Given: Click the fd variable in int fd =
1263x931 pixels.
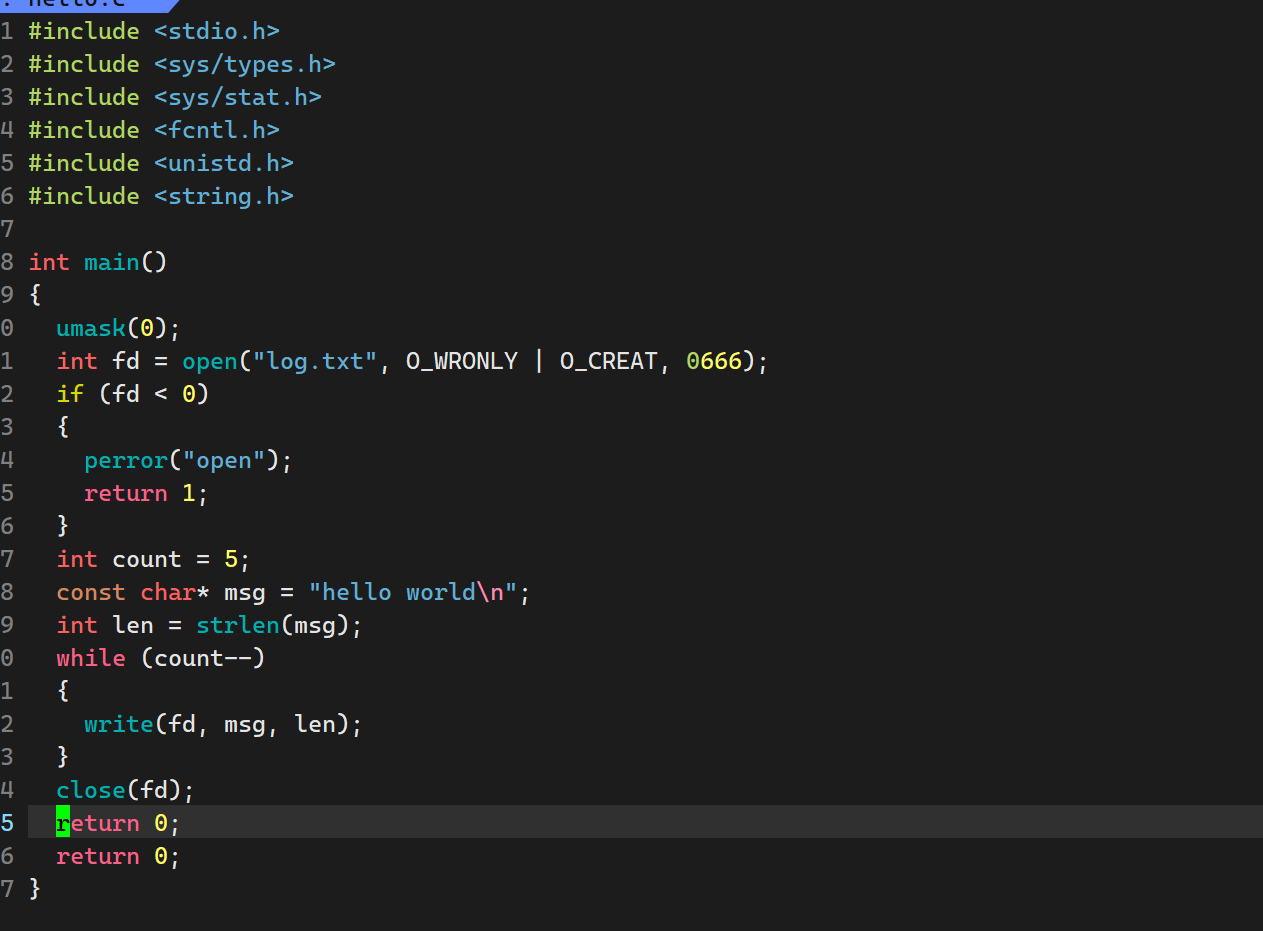Looking at the screenshot, I should [126, 361].
